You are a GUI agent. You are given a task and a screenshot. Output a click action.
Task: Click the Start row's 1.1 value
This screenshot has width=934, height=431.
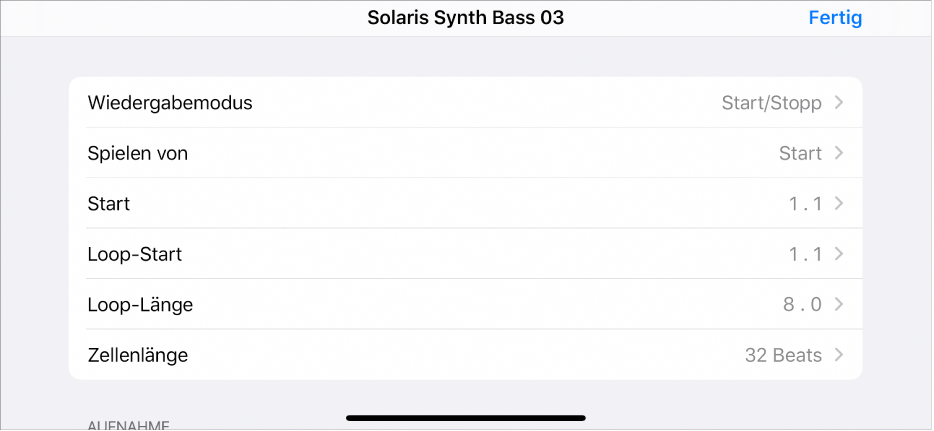point(805,204)
